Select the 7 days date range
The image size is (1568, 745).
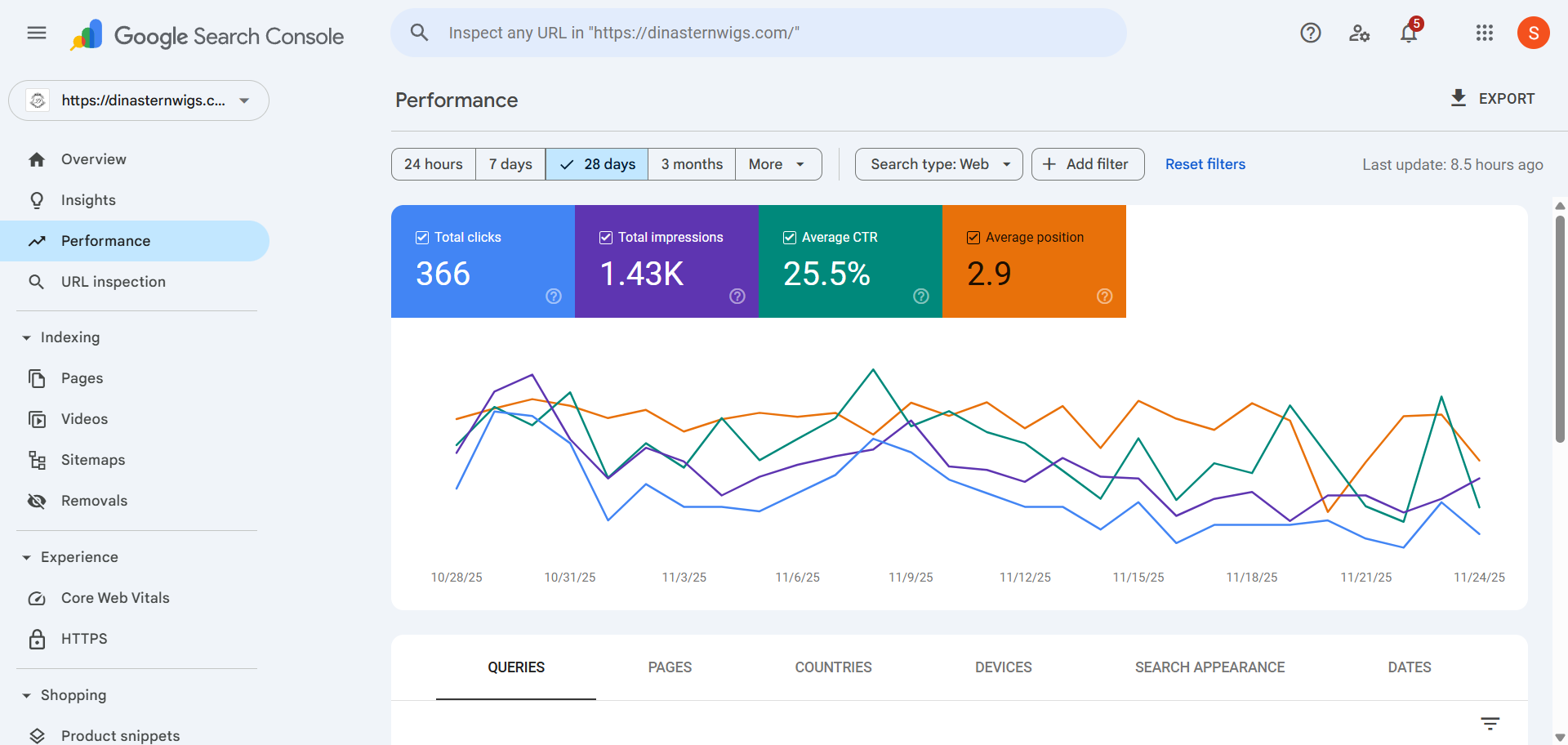pos(510,164)
